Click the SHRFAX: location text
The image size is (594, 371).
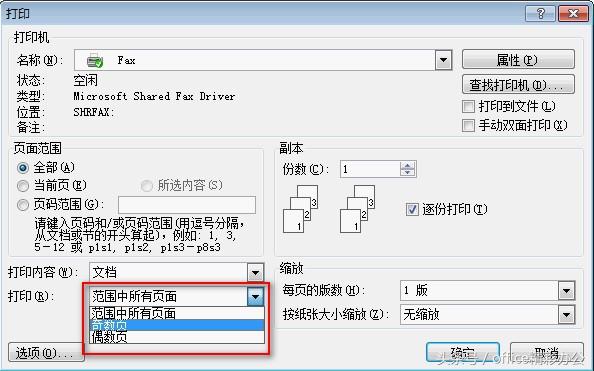pos(94,112)
